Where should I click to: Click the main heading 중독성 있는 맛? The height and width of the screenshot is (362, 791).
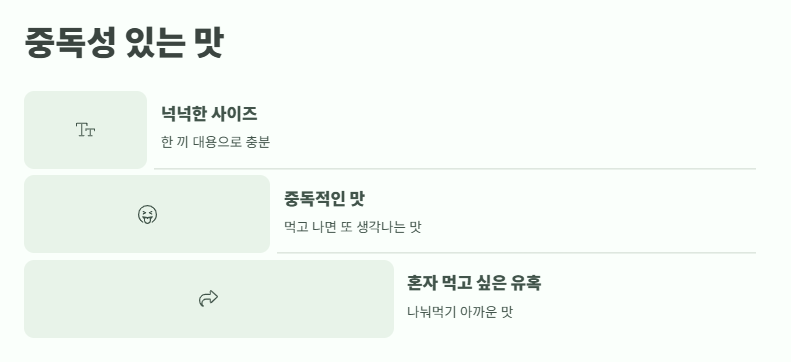tap(124, 43)
